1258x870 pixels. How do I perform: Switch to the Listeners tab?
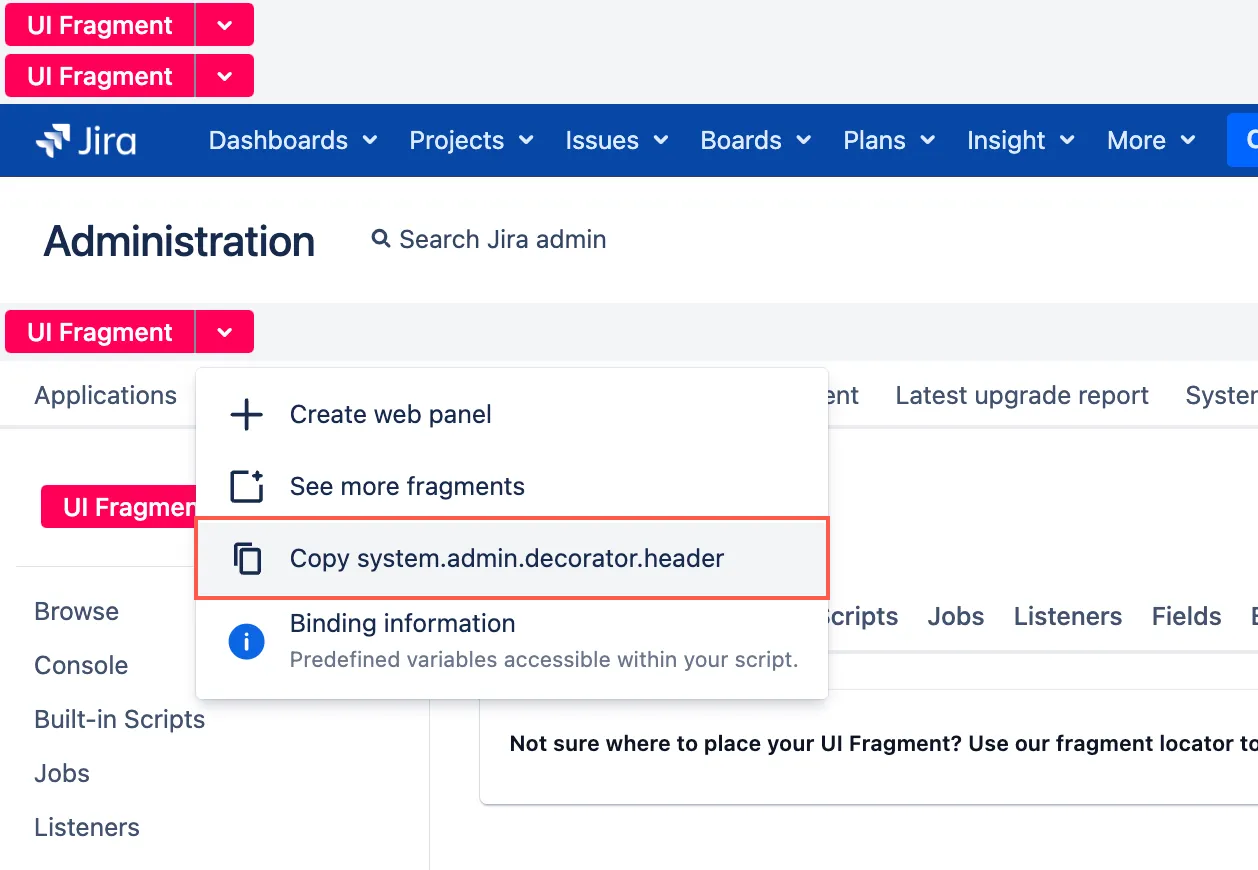[1068, 617]
